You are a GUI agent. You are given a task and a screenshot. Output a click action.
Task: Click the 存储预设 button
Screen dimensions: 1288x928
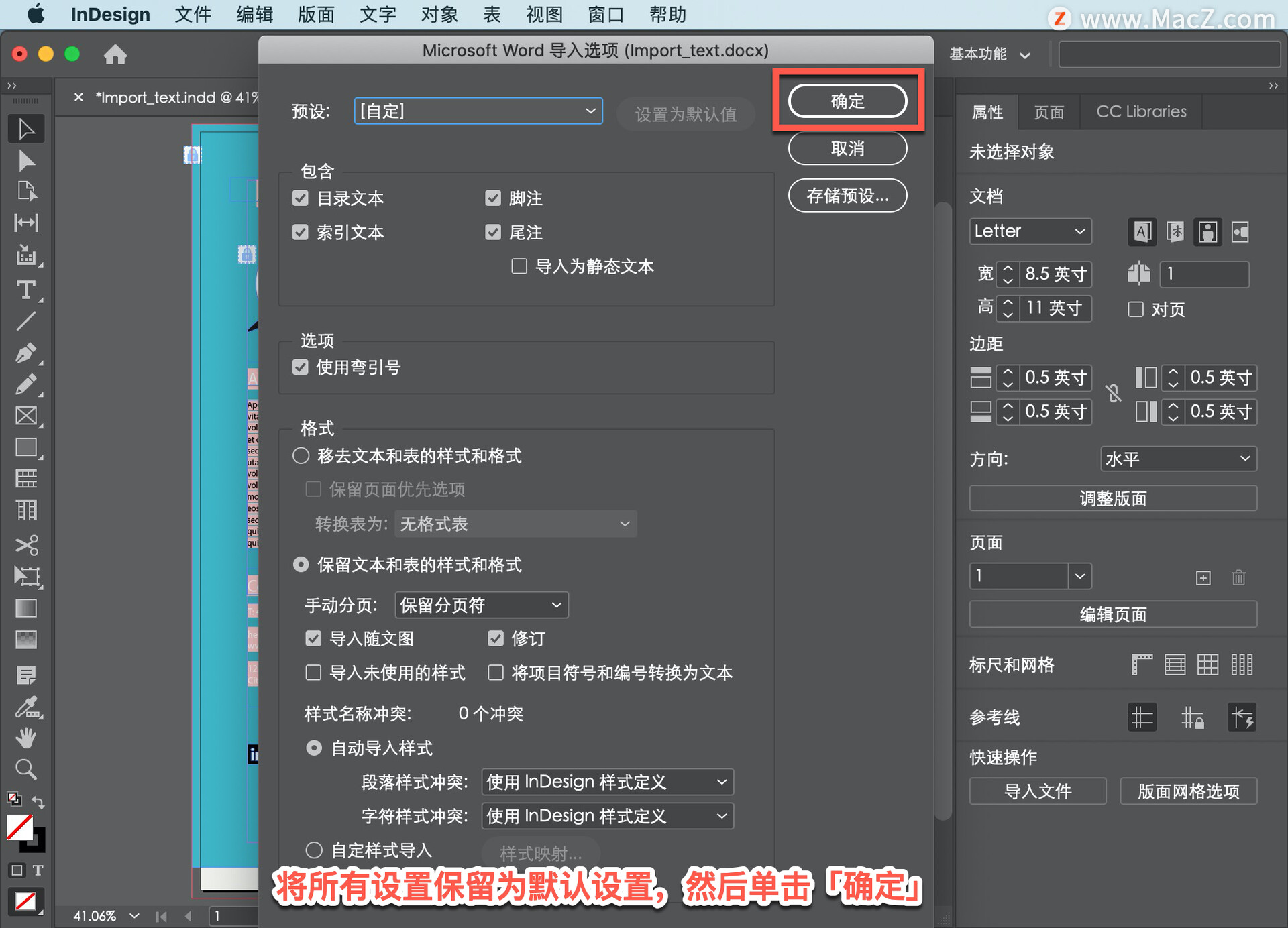point(847,196)
